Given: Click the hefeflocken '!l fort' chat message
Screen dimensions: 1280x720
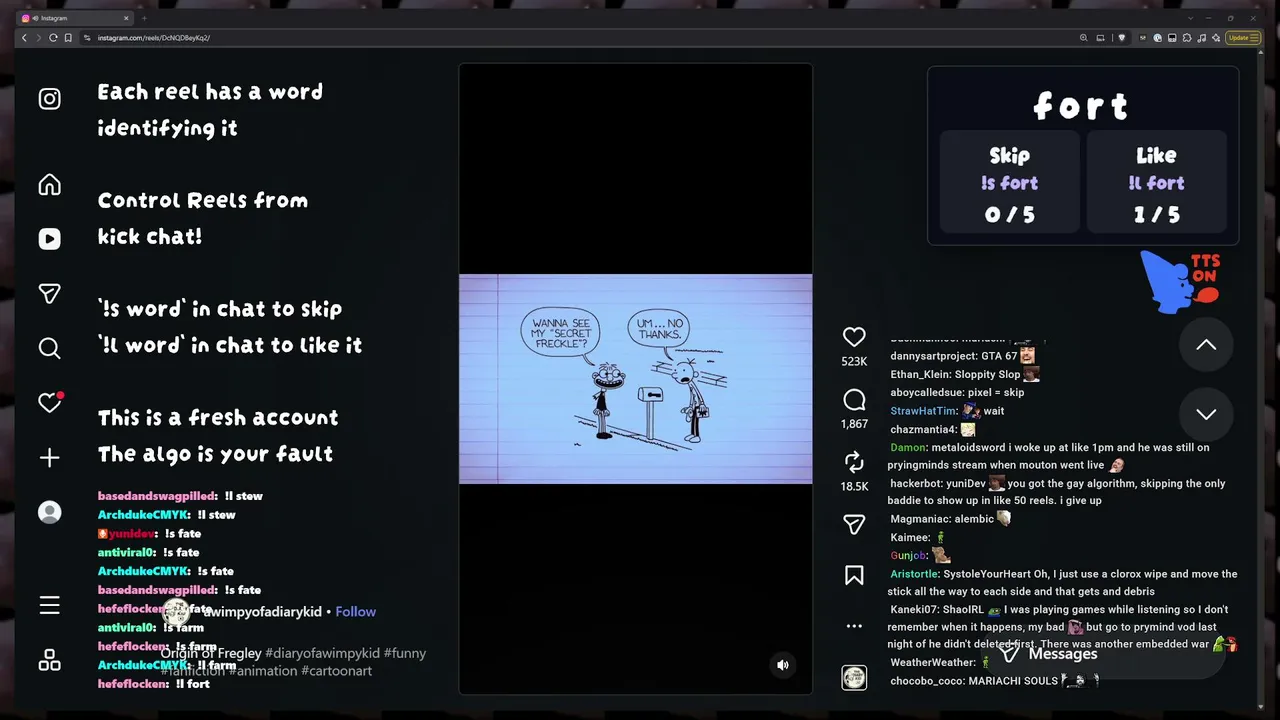Looking at the screenshot, I should 154,684.
